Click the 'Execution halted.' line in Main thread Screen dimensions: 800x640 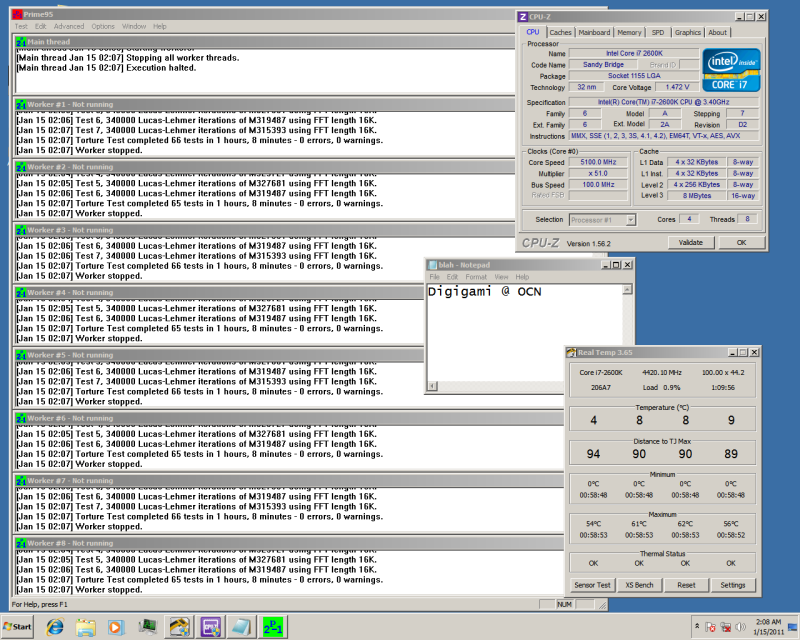coord(107,68)
